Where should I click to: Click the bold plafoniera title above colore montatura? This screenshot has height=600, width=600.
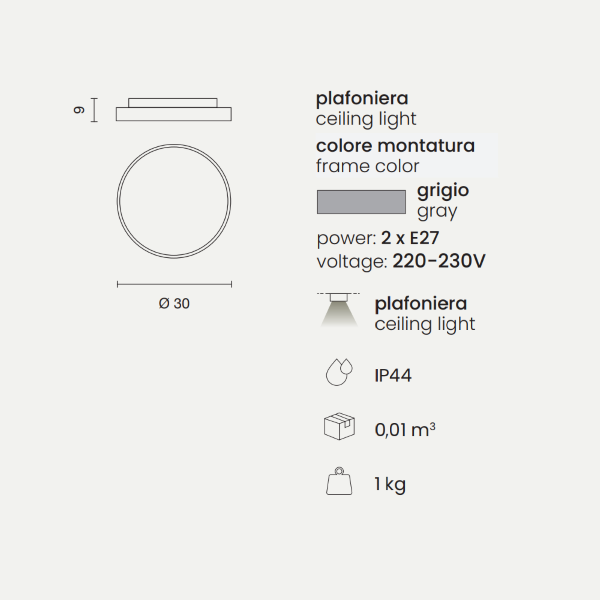362,98
